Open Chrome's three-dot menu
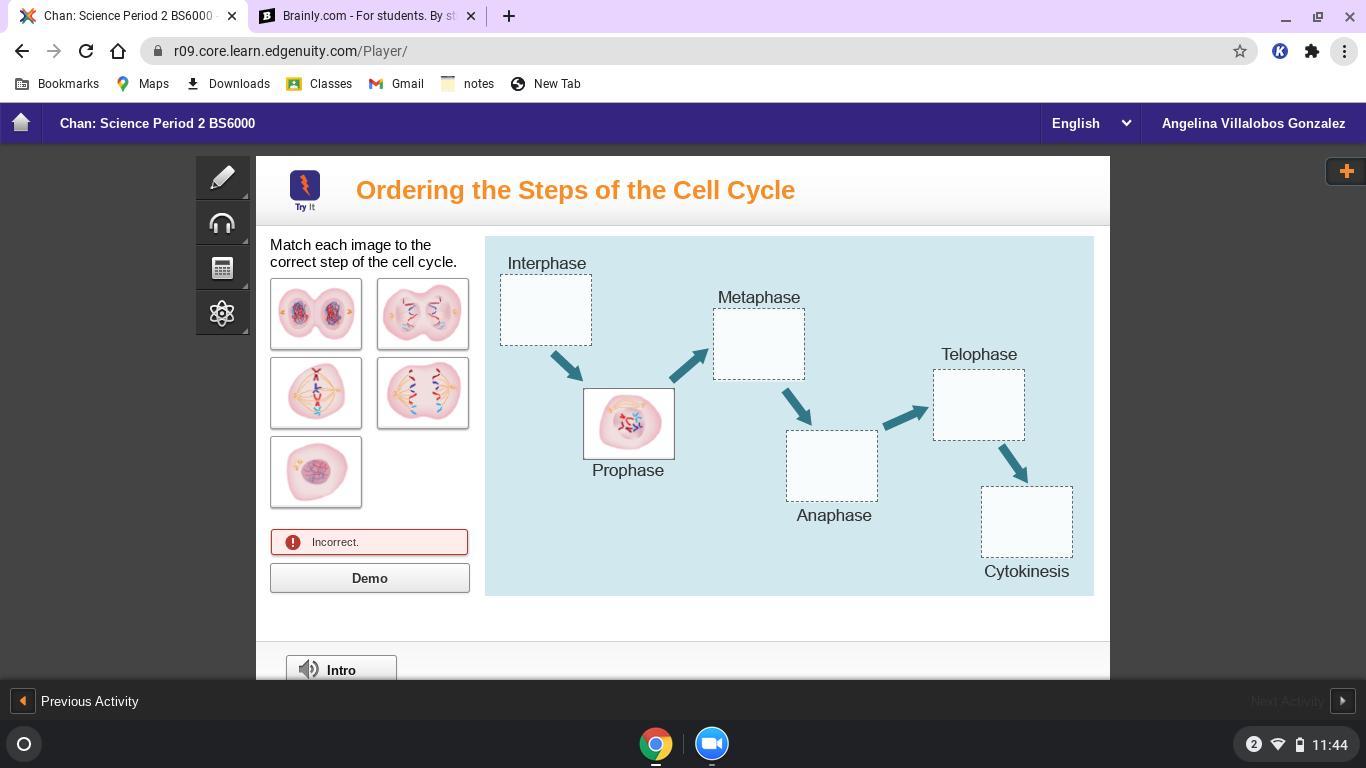Image resolution: width=1366 pixels, height=768 pixels. point(1343,51)
